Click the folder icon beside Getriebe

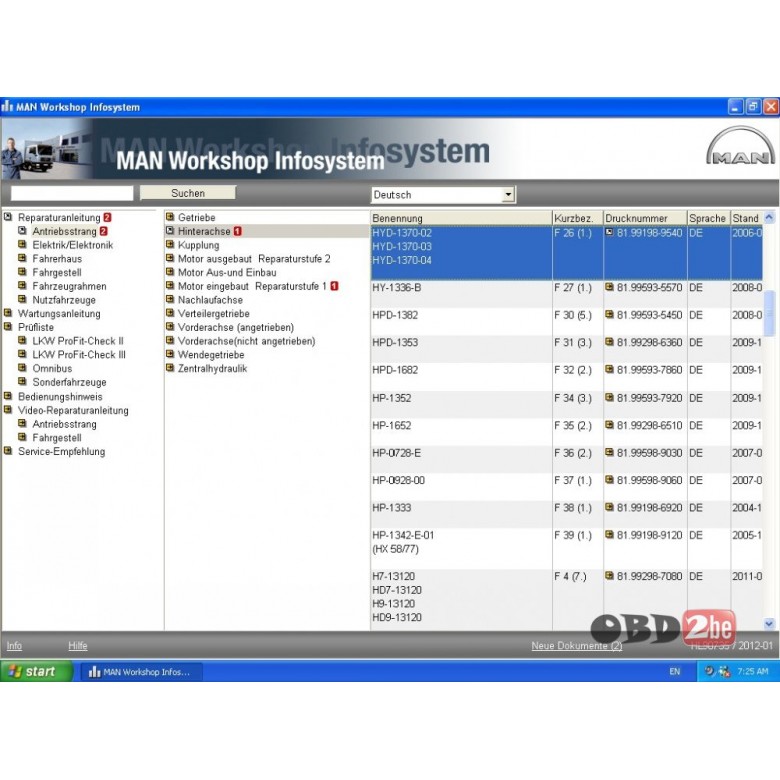(x=170, y=217)
